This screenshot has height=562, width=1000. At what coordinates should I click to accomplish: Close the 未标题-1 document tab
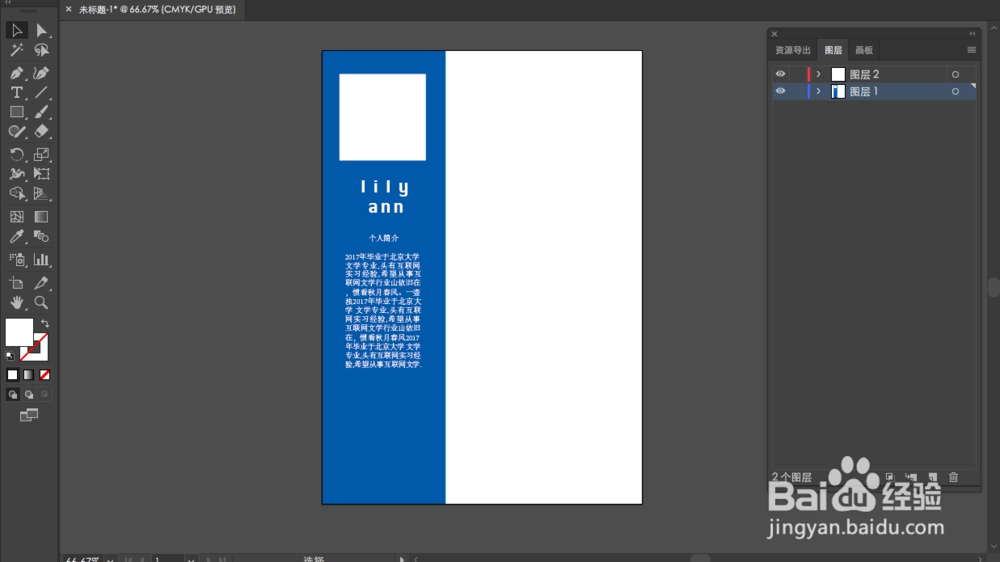click(69, 10)
